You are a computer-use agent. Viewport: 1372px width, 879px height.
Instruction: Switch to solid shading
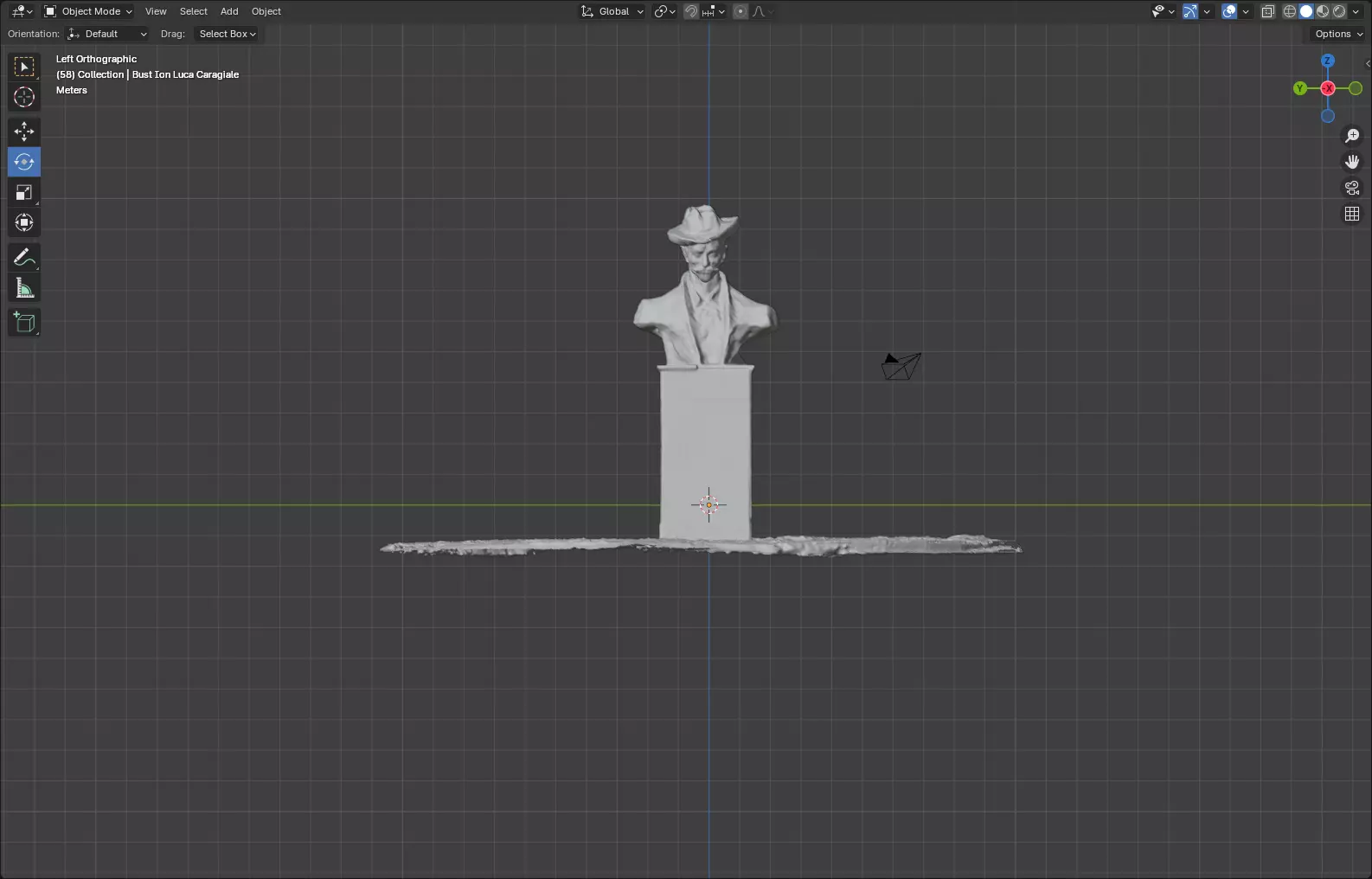1306,11
